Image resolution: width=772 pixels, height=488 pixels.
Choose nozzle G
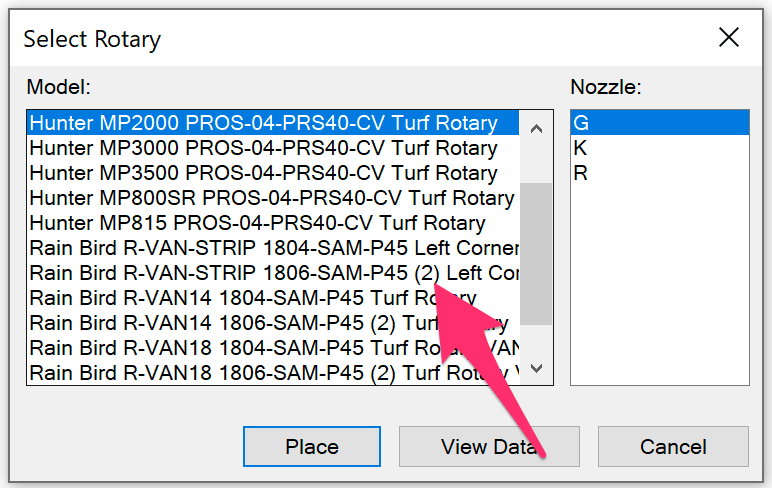tap(660, 123)
